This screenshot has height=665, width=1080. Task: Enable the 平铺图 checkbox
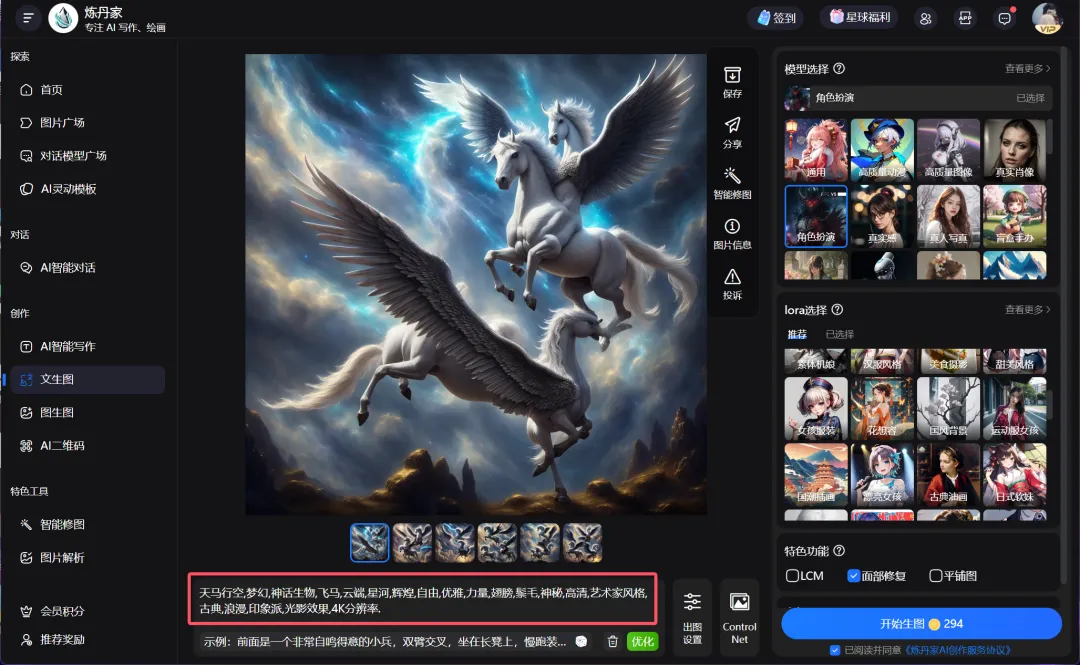(936, 576)
